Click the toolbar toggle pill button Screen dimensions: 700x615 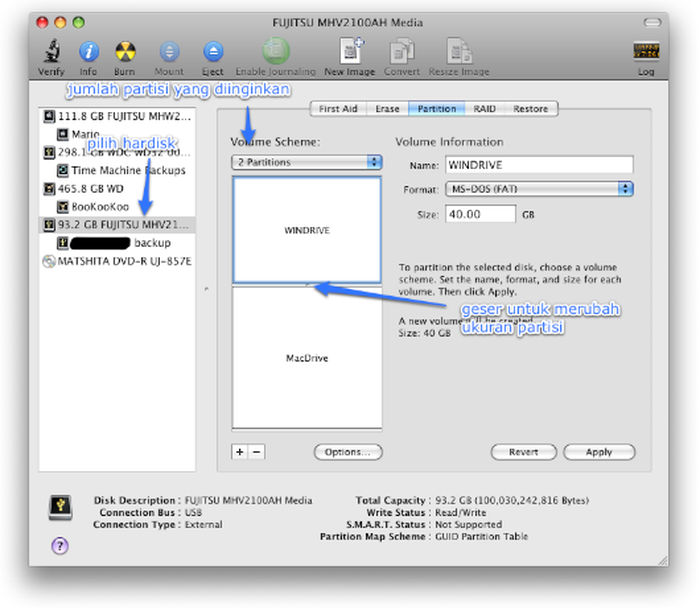point(652,22)
